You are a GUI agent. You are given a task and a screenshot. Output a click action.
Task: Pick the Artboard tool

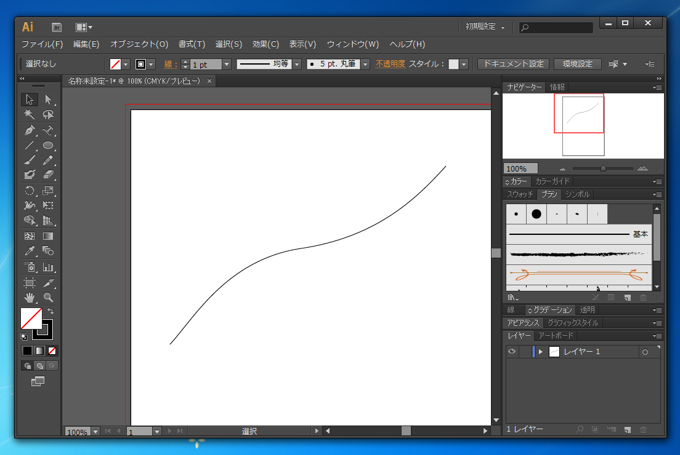click(x=29, y=283)
